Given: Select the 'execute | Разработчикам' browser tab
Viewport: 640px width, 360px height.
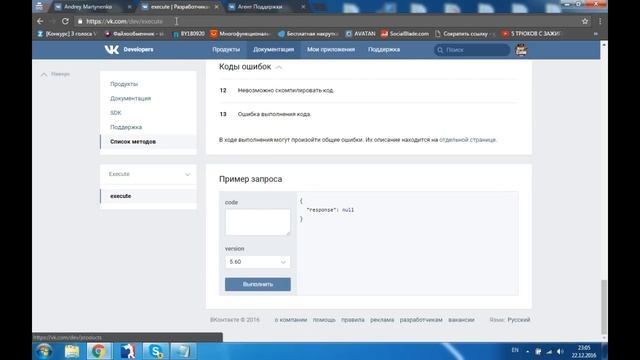Looking at the screenshot, I should pyautogui.click(x=180, y=7).
